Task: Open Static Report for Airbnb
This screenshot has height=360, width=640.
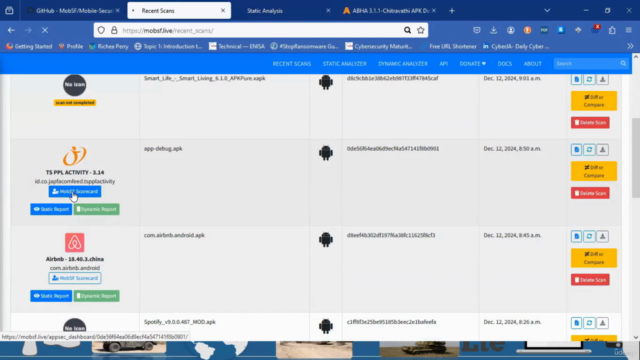Action: pos(51,296)
